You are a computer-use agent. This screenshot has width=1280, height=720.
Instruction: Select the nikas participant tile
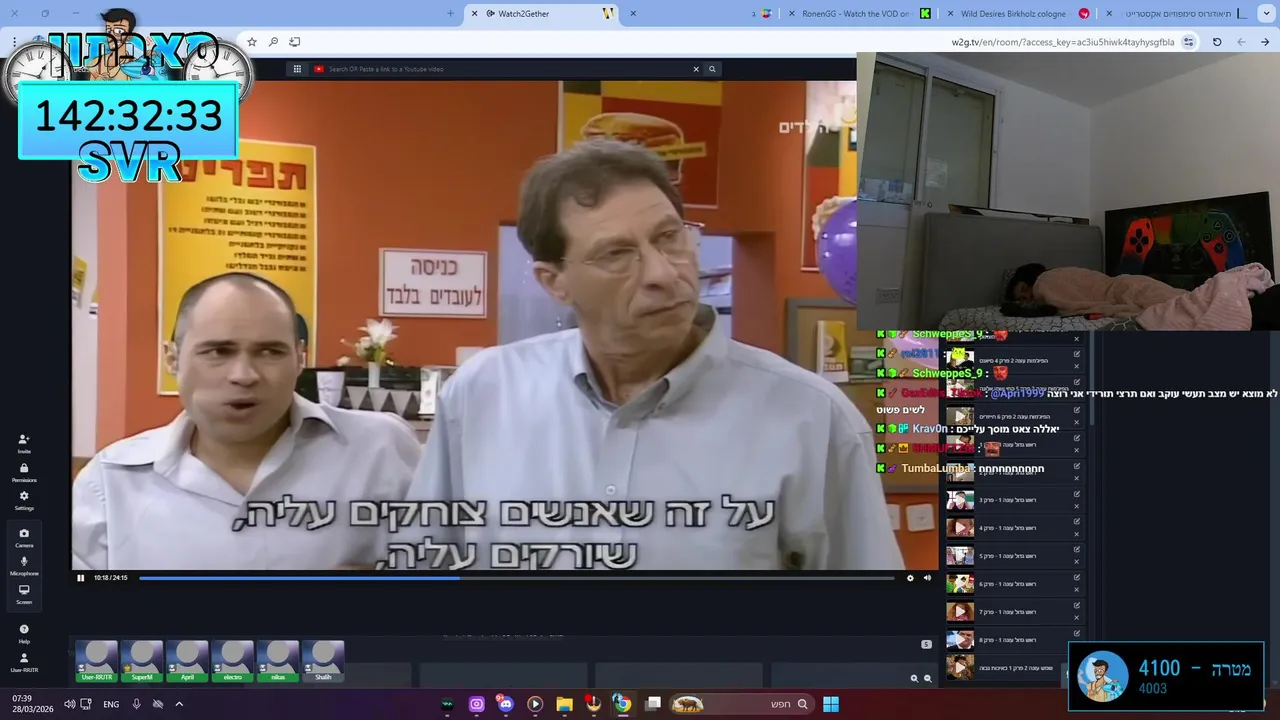tap(278, 662)
